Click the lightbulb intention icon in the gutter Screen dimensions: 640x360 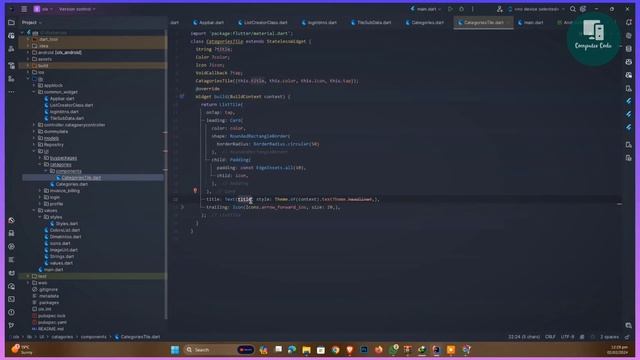(195, 191)
